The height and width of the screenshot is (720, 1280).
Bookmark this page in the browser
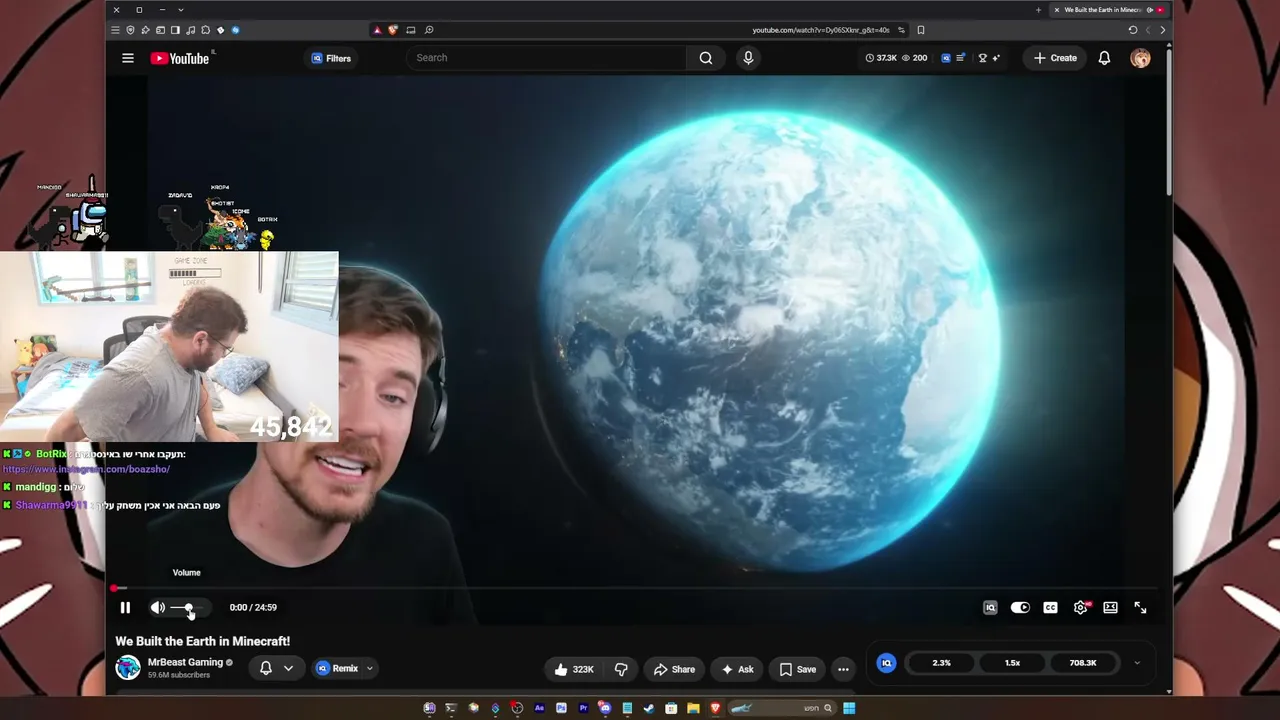click(921, 30)
